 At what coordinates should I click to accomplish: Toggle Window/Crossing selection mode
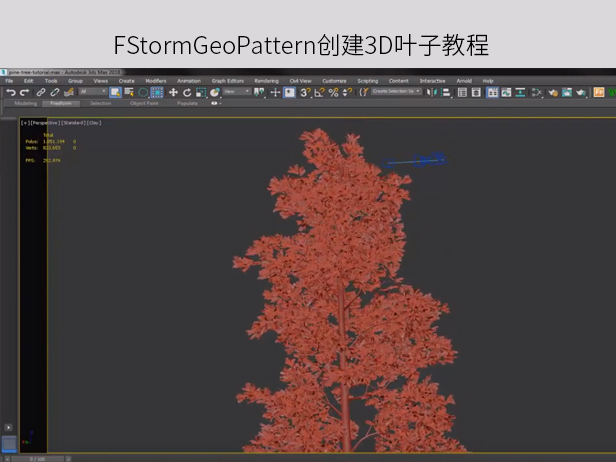coord(157,92)
